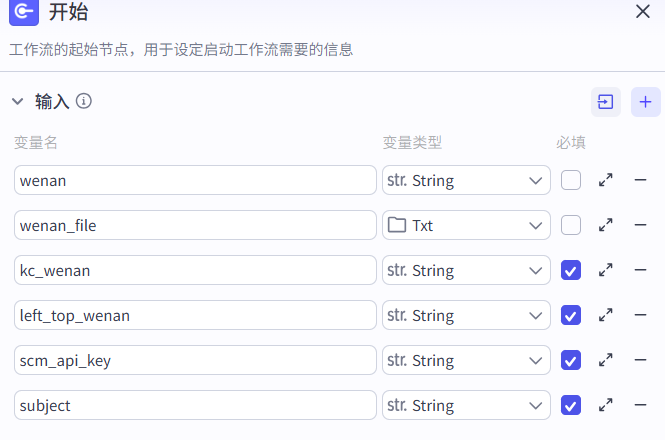Change the Txt type of wenan_file
The width and height of the screenshot is (665, 440).
pos(466,225)
